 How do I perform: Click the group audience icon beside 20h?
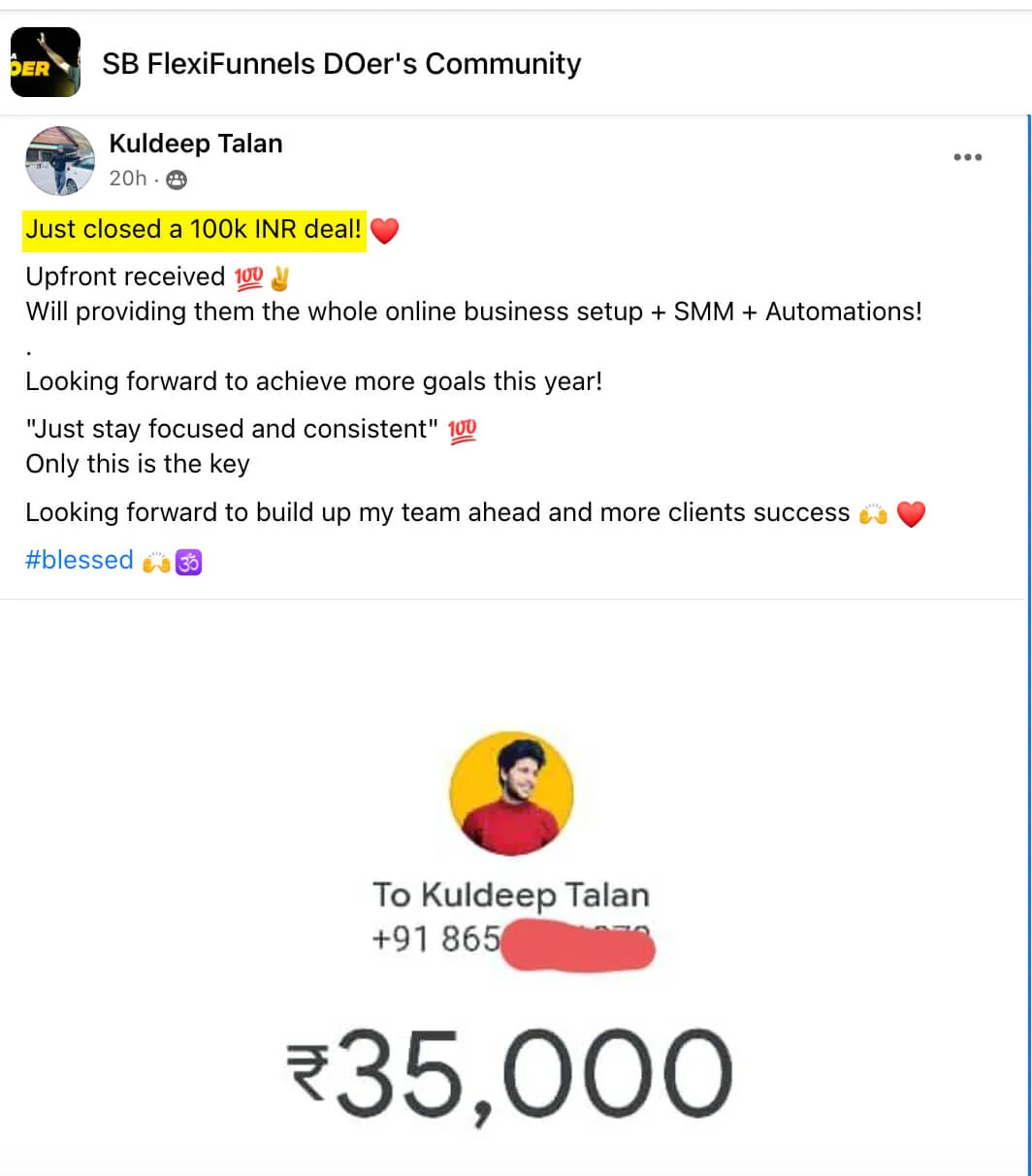177,180
